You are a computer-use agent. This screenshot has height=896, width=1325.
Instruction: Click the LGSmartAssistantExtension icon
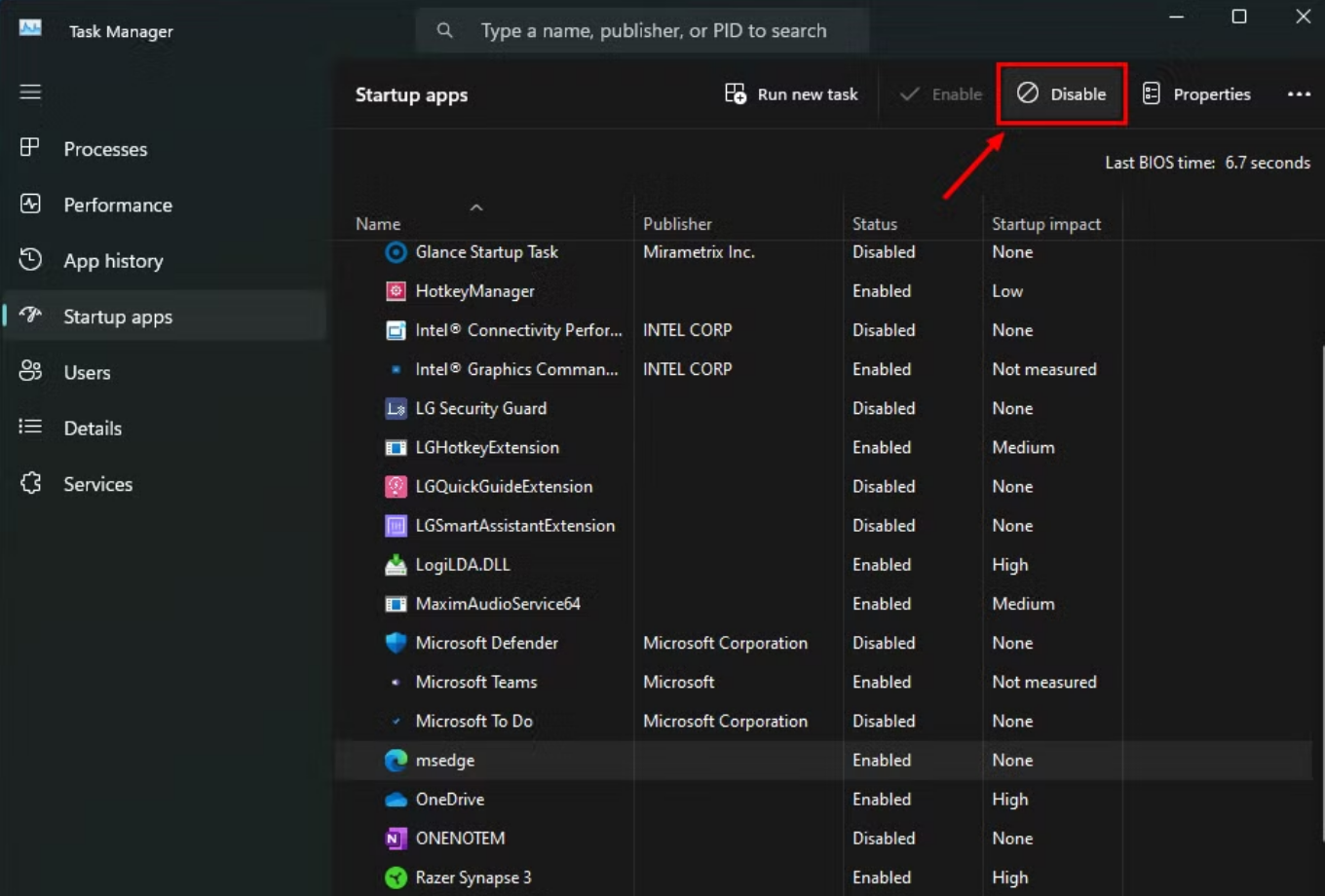[x=396, y=526]
